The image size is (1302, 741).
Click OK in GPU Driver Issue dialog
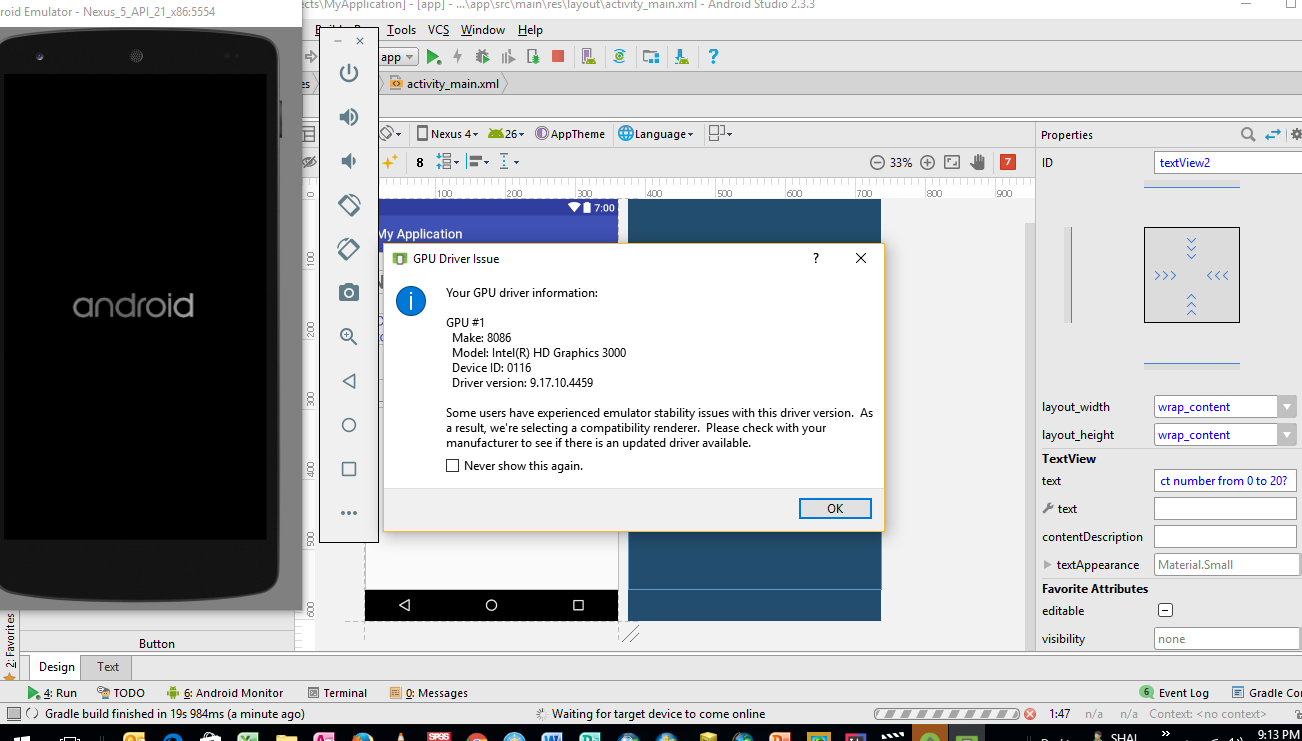835,508
